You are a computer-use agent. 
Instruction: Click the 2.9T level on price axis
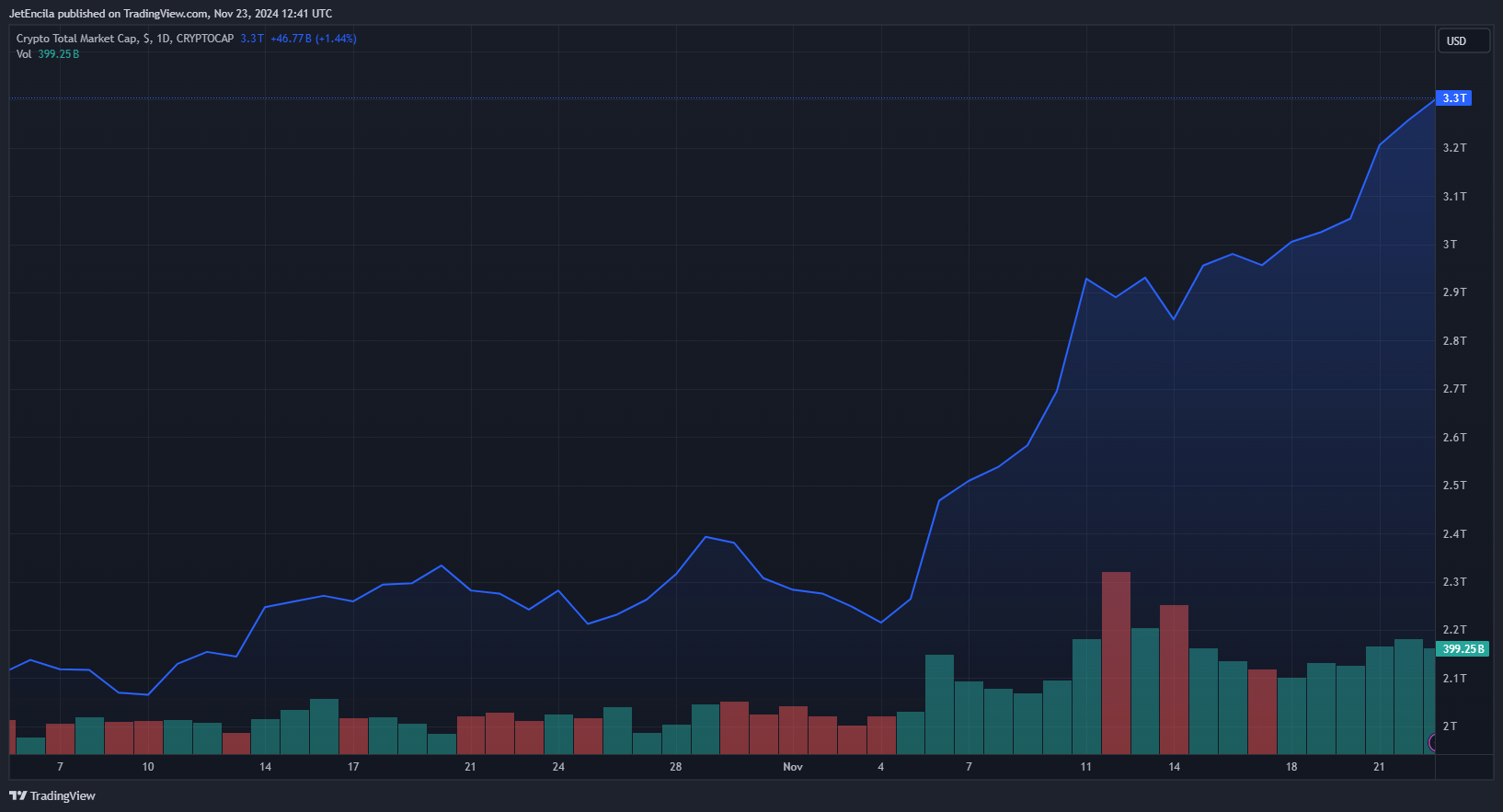click(x=1454, y=292)
